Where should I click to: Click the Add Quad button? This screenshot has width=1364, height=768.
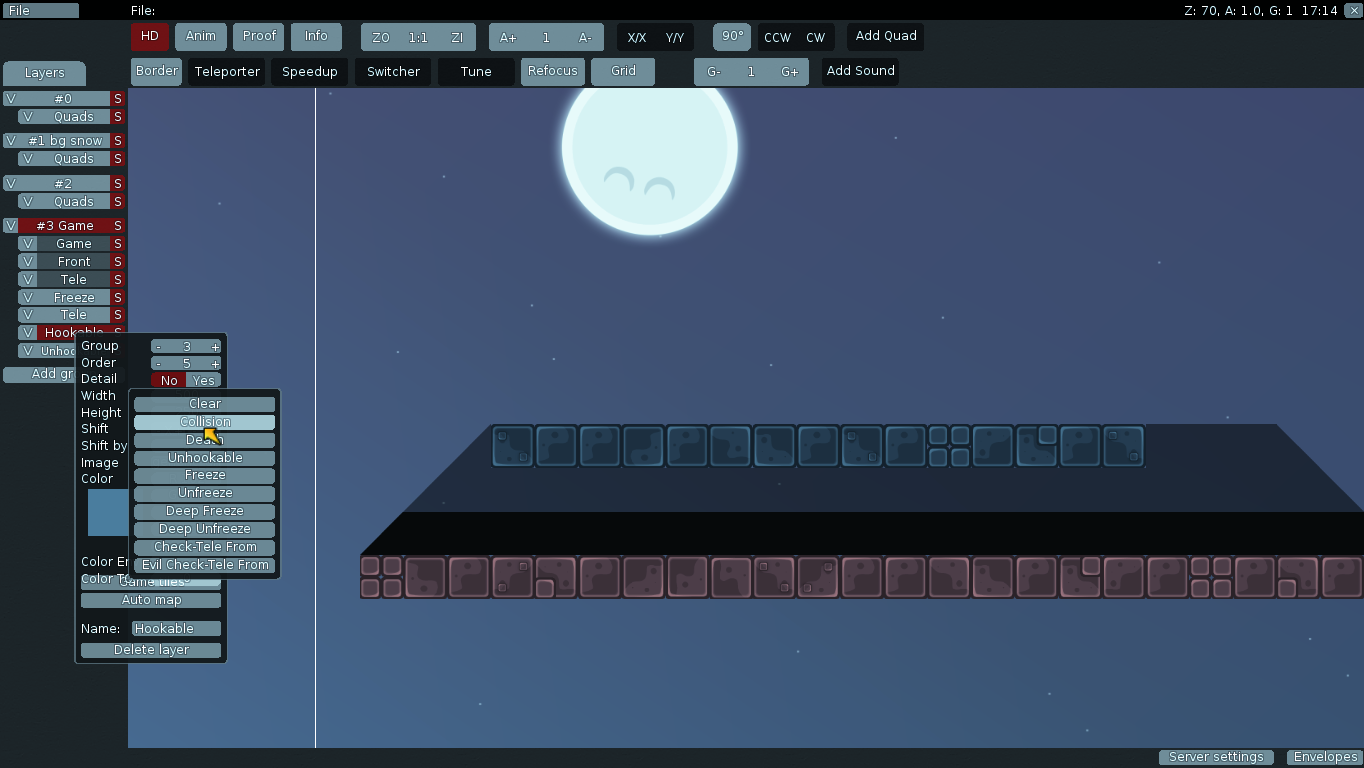pos(885,36)
